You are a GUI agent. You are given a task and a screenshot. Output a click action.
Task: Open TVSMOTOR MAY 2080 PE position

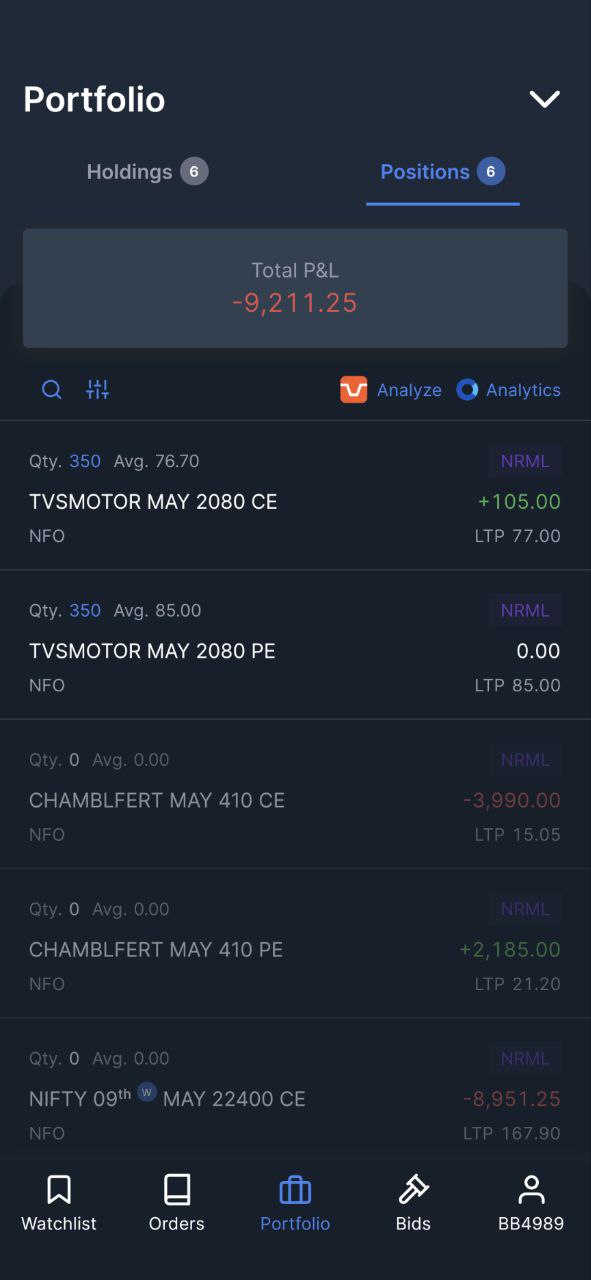click(x=295, y=645)
